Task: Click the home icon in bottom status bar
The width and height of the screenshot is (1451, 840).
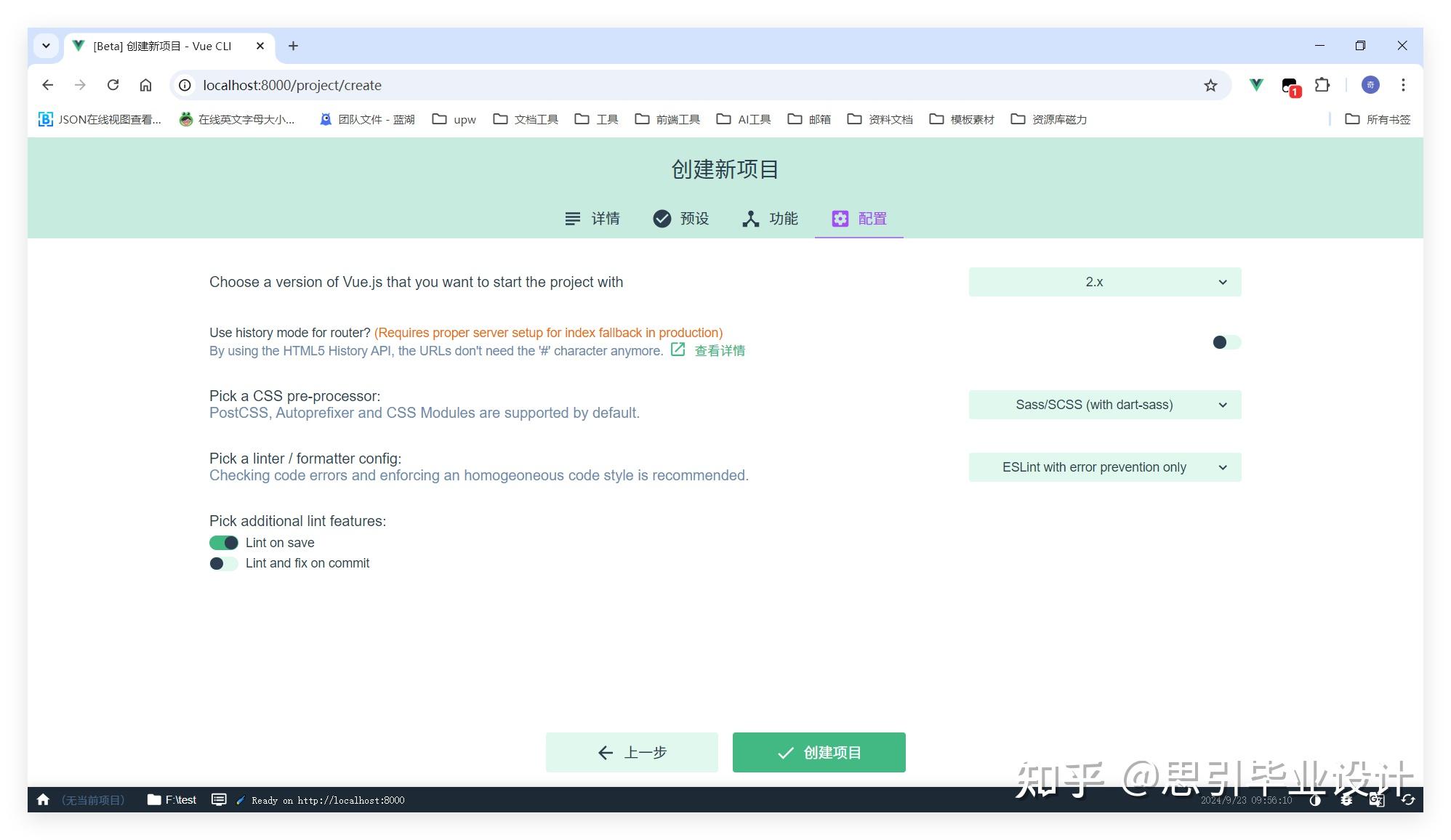Action: click(43, 799)
